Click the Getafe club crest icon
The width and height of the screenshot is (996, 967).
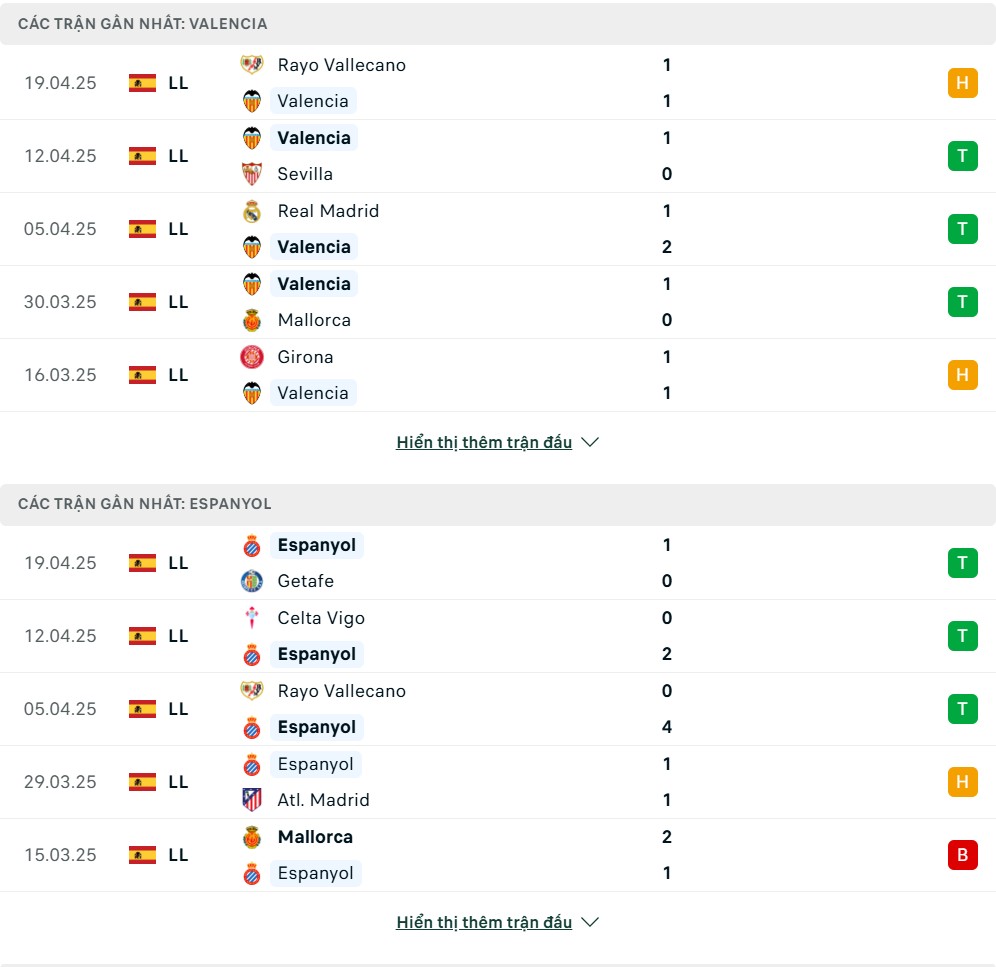tap(252, 581)
